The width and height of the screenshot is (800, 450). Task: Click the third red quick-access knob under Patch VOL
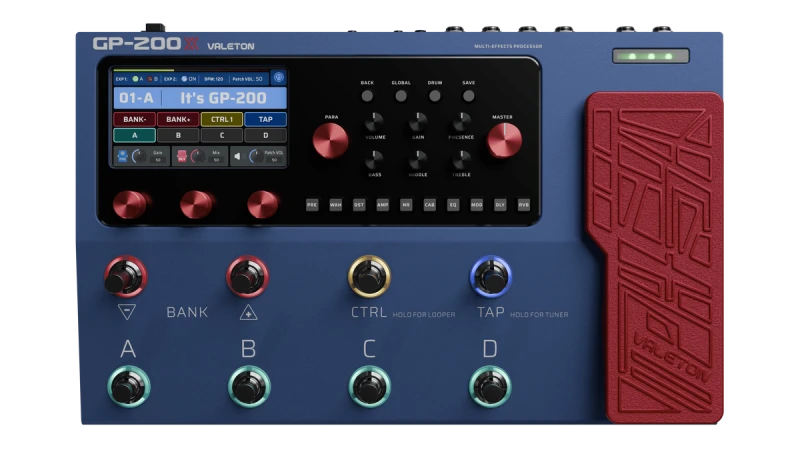coord(263,205)
